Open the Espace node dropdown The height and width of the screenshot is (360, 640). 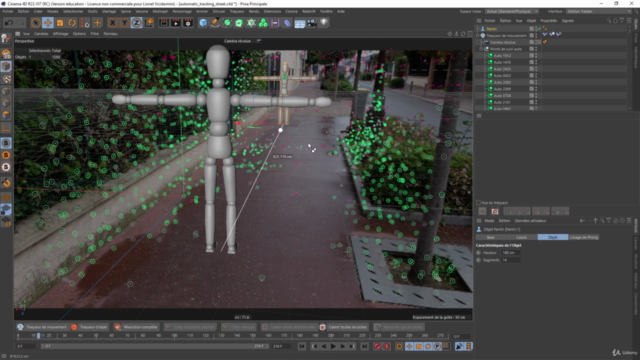512,11
